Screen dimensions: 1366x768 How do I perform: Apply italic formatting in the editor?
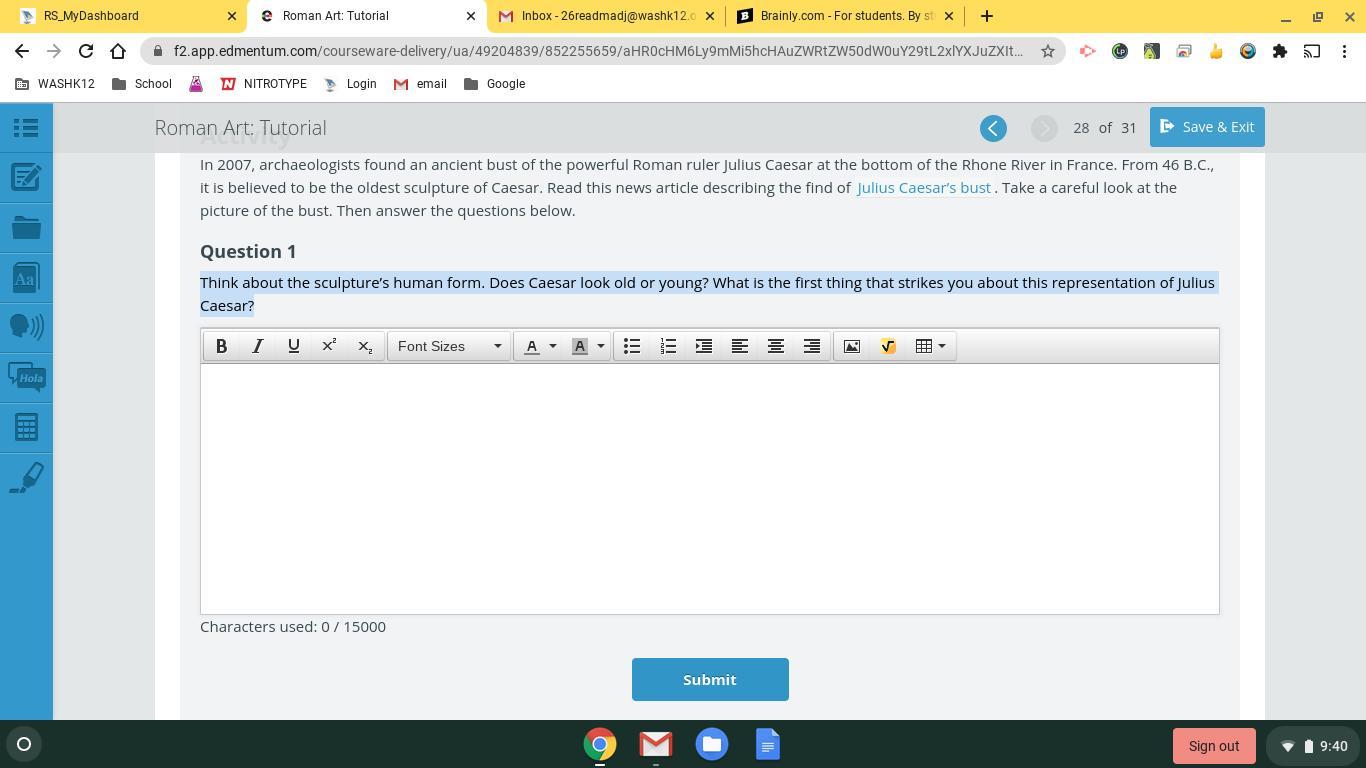257,346
